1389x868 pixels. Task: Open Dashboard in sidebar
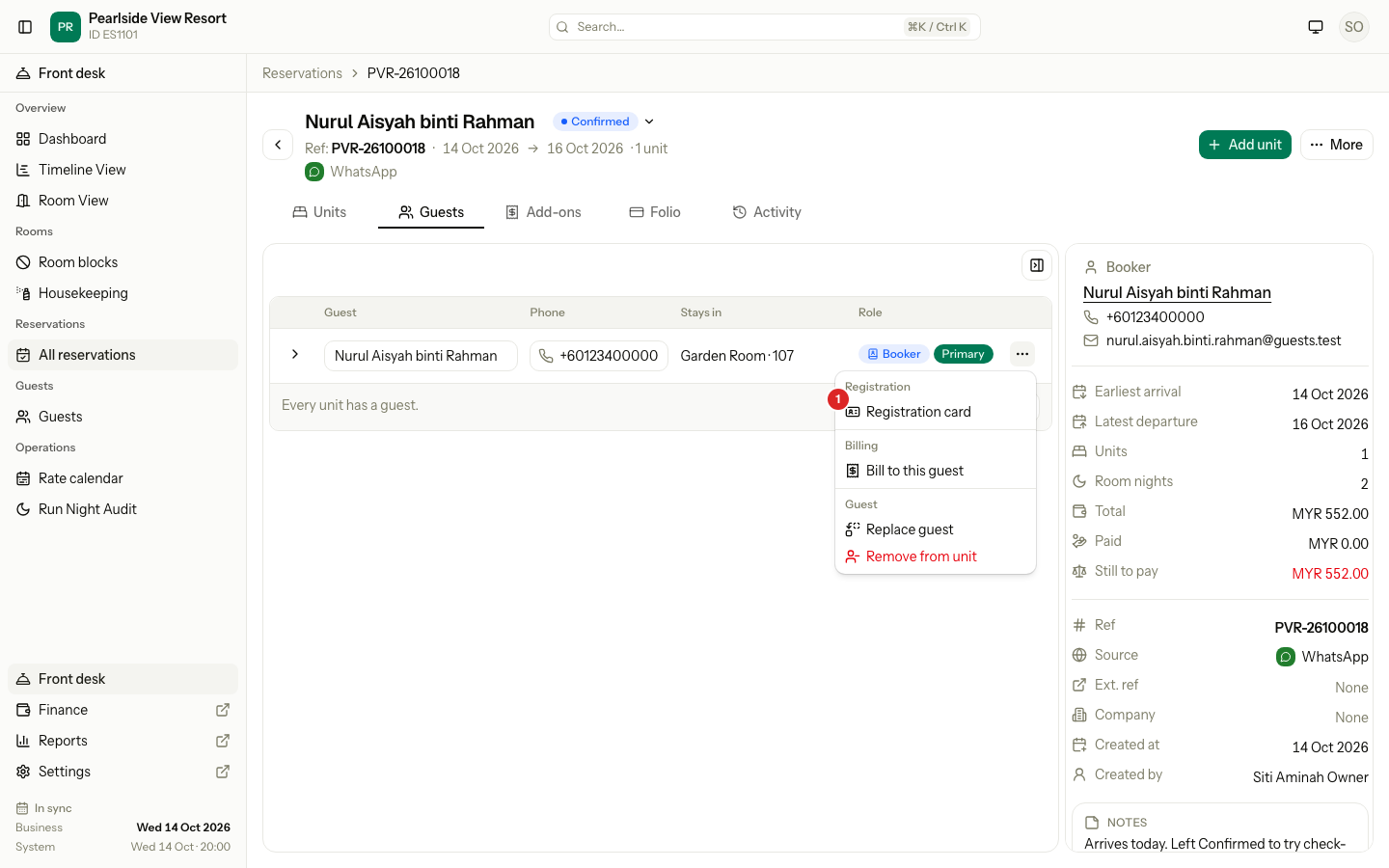(123, 139)
